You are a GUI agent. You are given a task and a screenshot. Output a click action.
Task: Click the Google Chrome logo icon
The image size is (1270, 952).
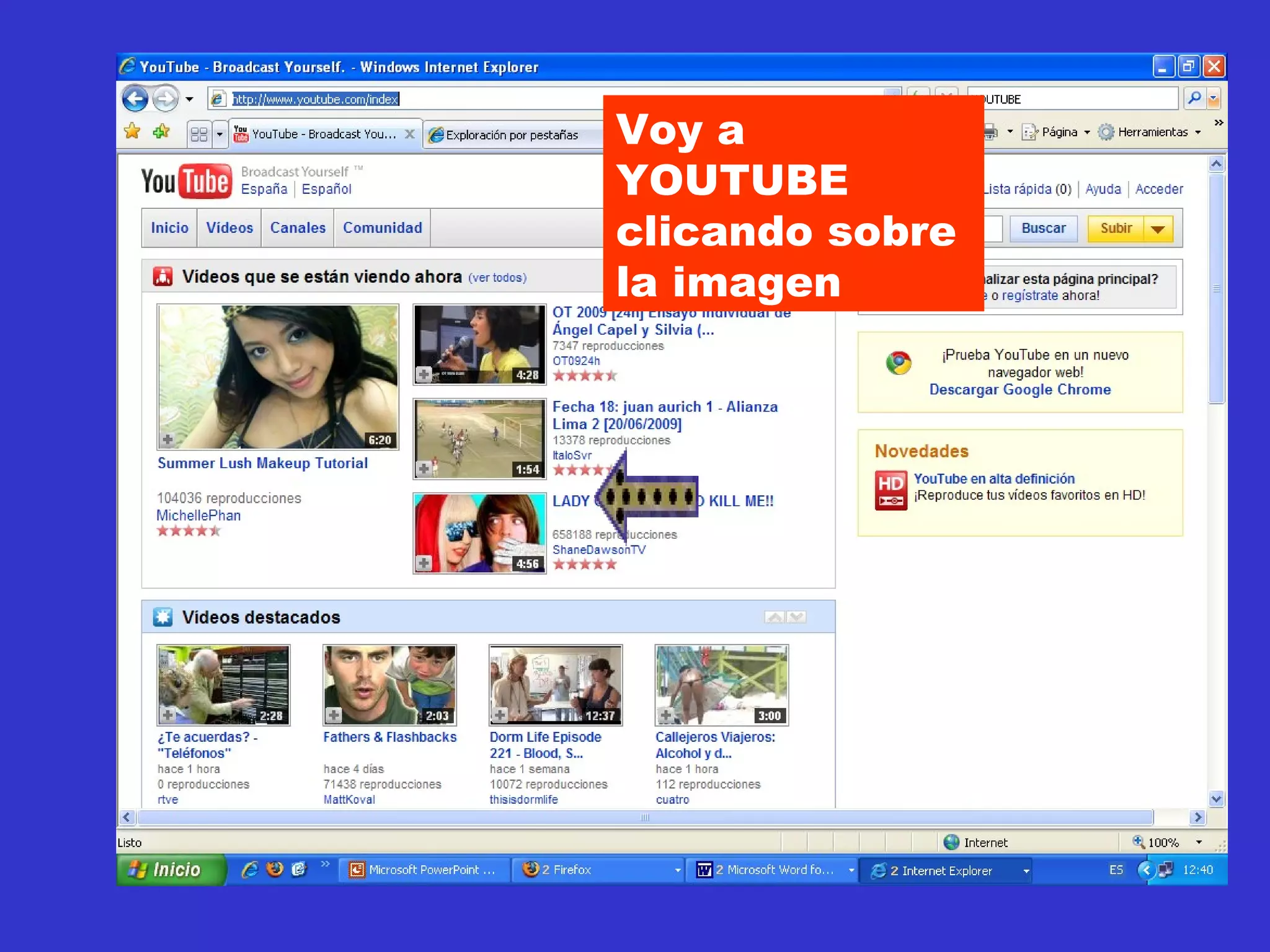899,363
